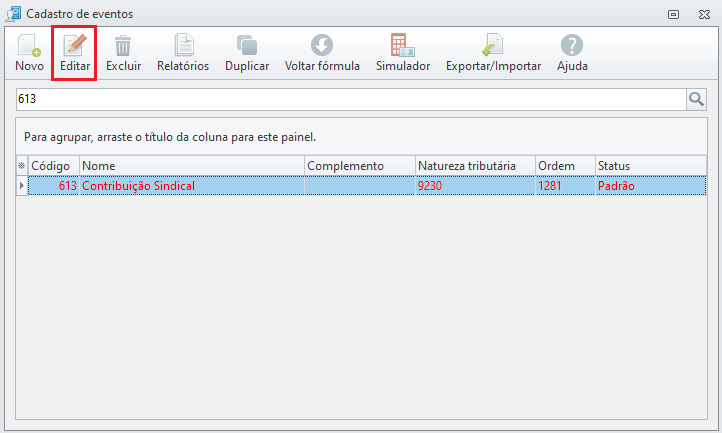Sort by Nome column header
This screenshot has height=433, width=722.
(x=192, y=166)
